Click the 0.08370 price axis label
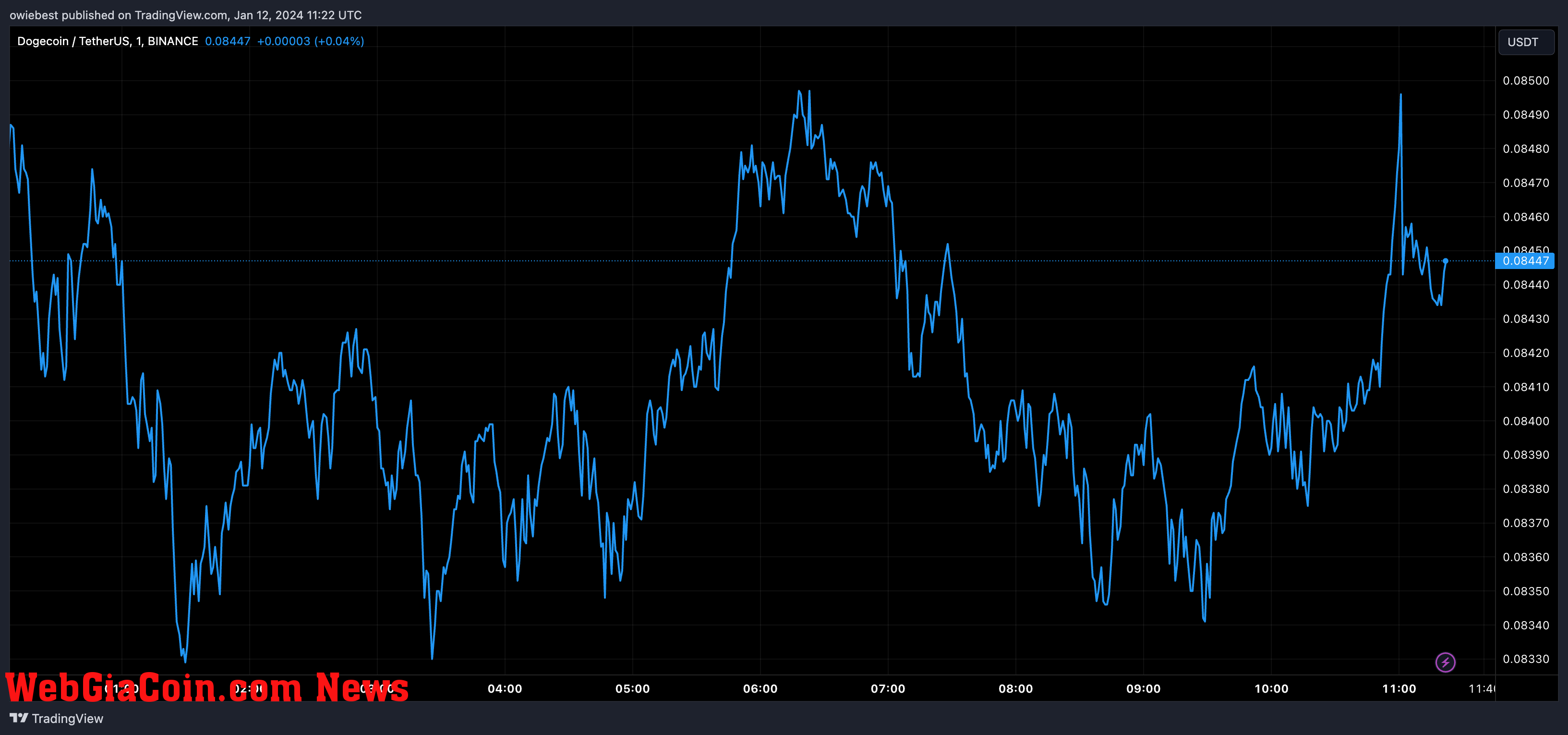The height and width of the screenshot is (735, 1568). [x=1525, y=523]
